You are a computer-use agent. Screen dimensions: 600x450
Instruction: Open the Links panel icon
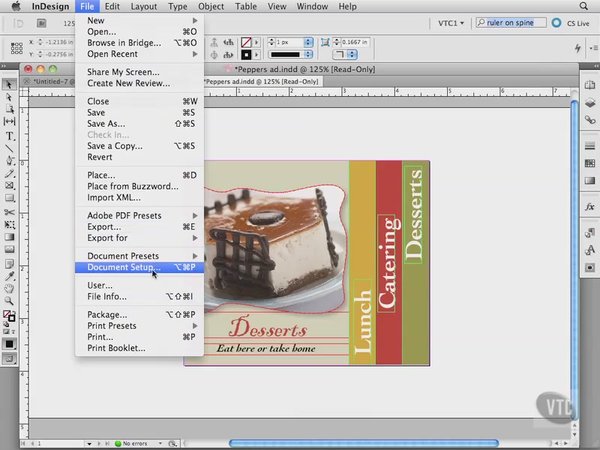[x=588, y=121]
